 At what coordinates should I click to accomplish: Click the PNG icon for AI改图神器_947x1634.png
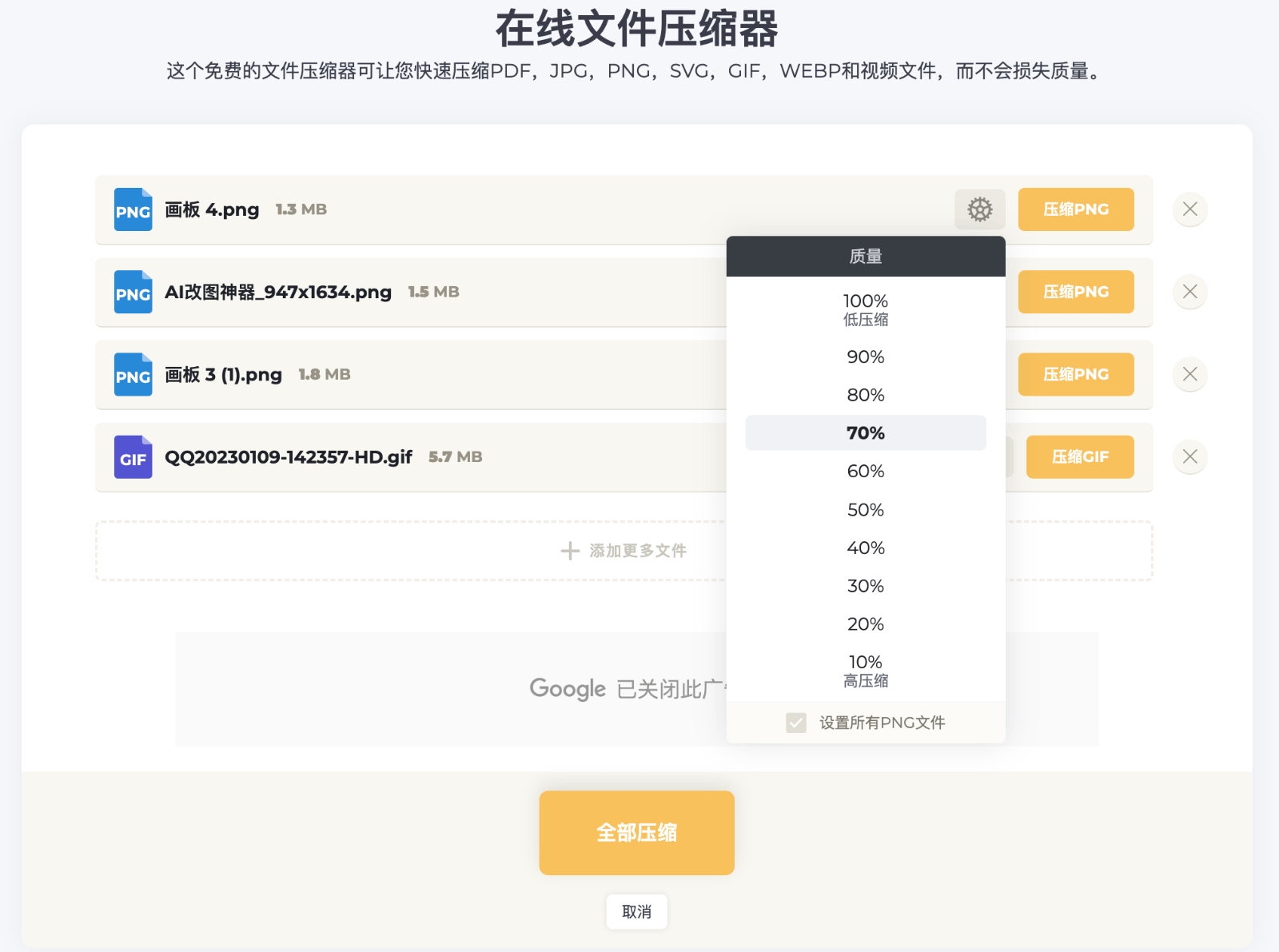tap(133, 292)
